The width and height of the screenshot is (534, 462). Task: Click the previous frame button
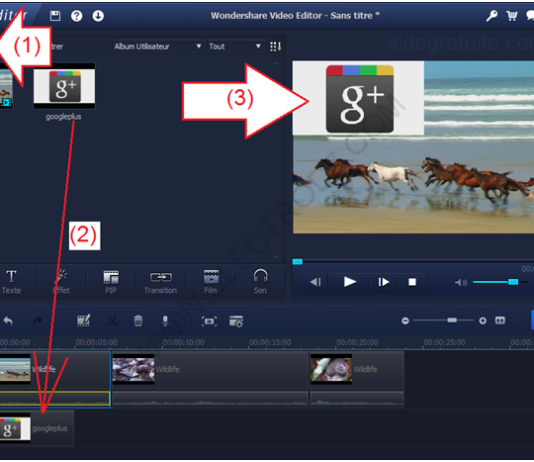pos(315,282)
